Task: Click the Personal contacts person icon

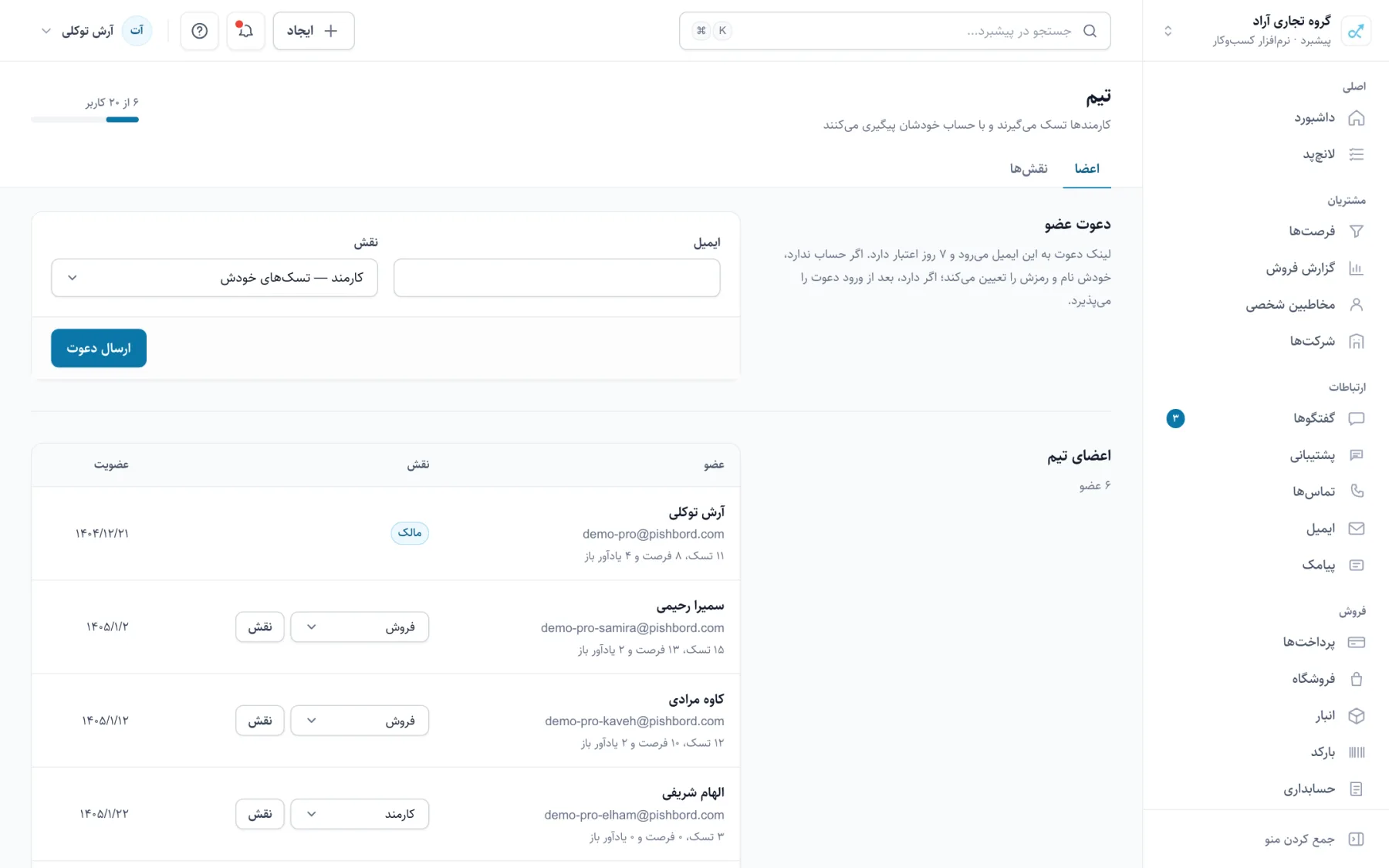Action: (1356, 305)
